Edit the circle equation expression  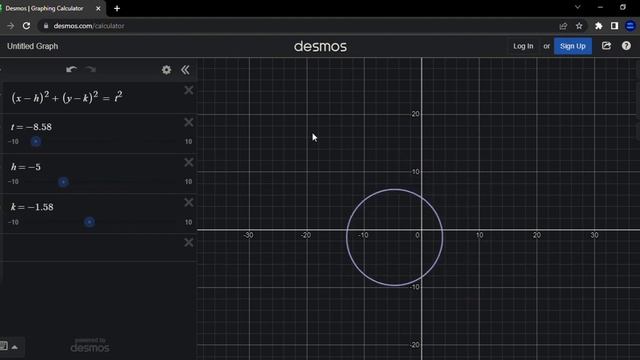(67, 98)
